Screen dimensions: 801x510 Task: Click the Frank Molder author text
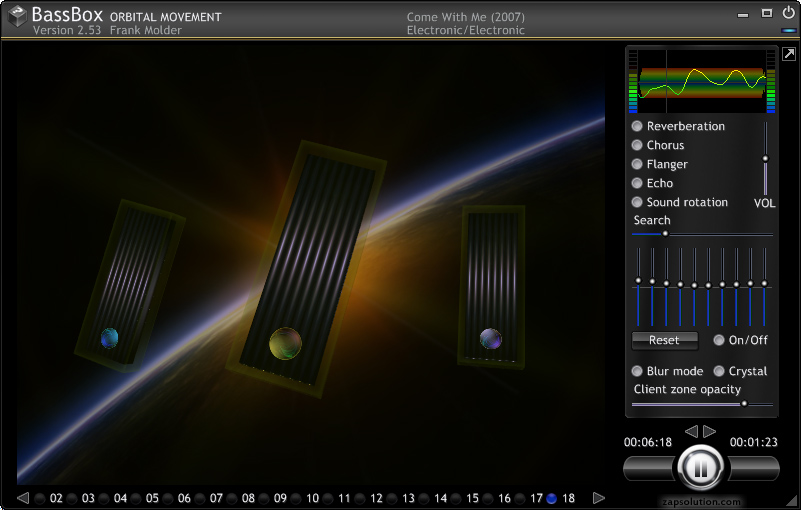[146, 30]
